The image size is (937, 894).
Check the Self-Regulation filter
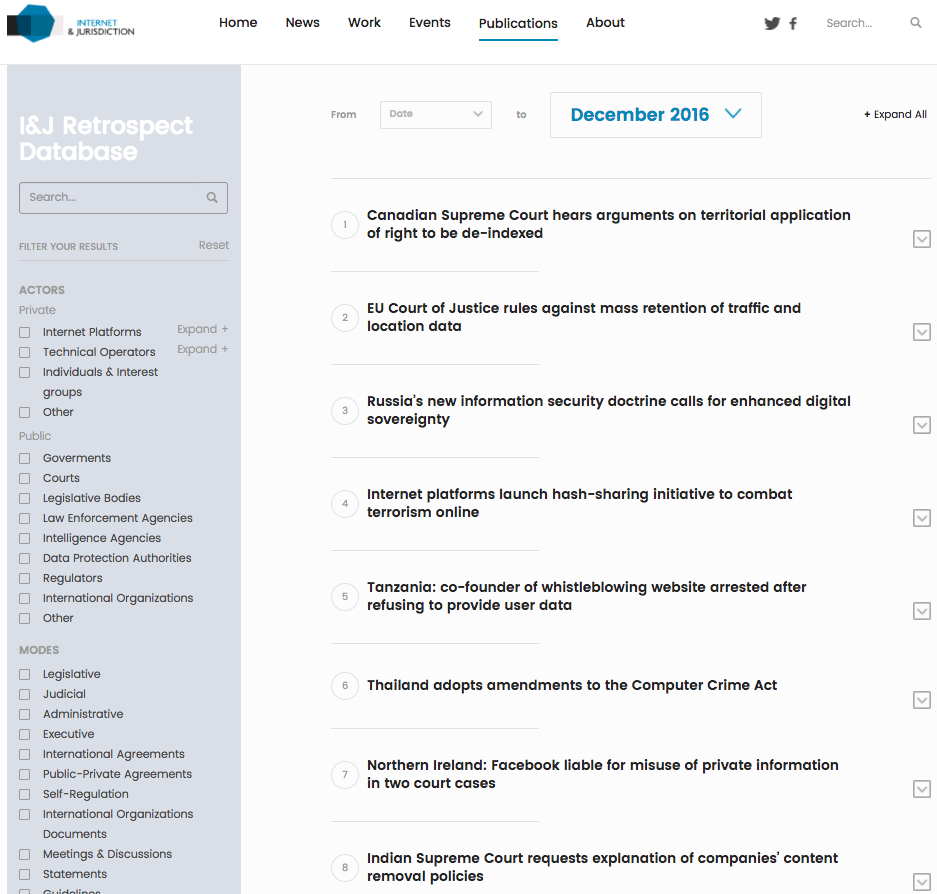pyautogui.click(x=25, y=794)
